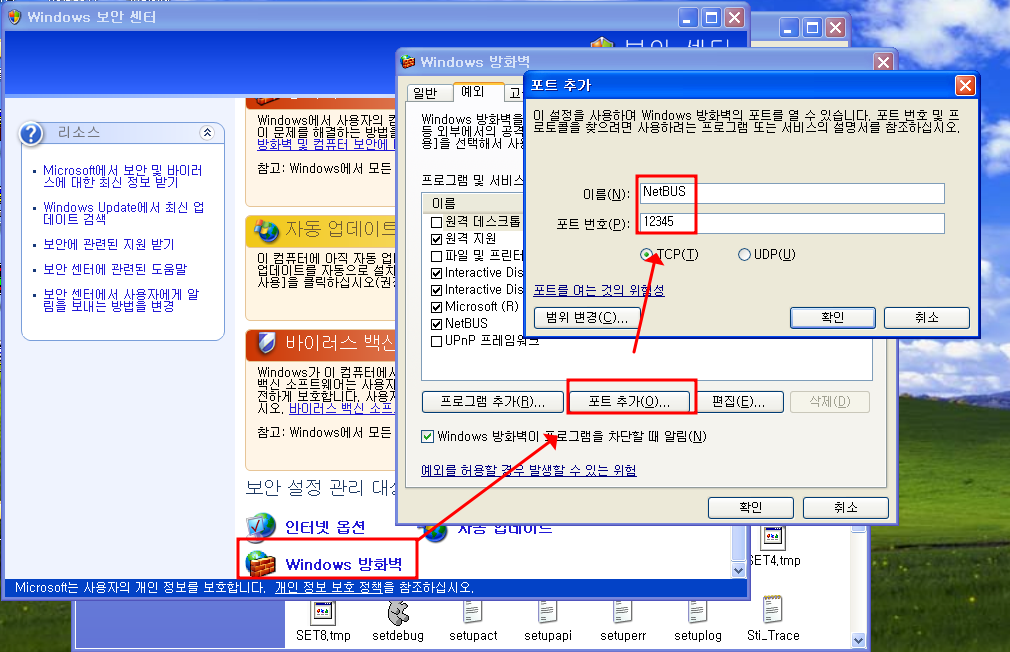
Task: Open 알림을 보내는 방법을 변경 link
Action: (x=121, y=300)
